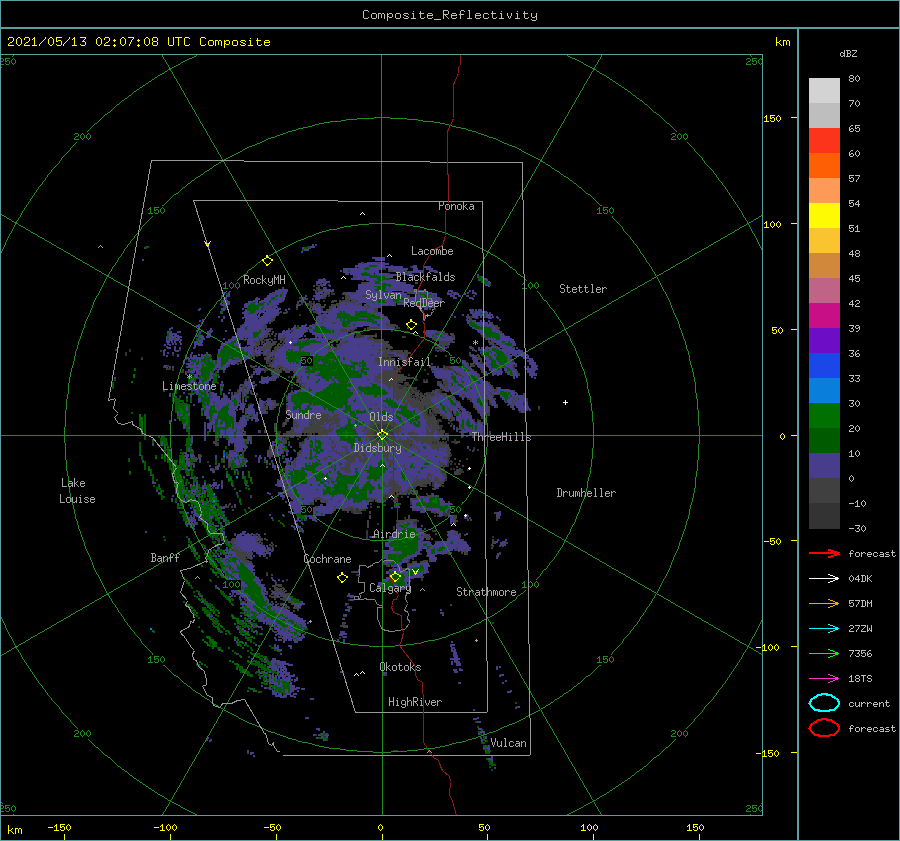
Task: Click the red forecast ellipse icon
Action: click(x=824, y=728)
